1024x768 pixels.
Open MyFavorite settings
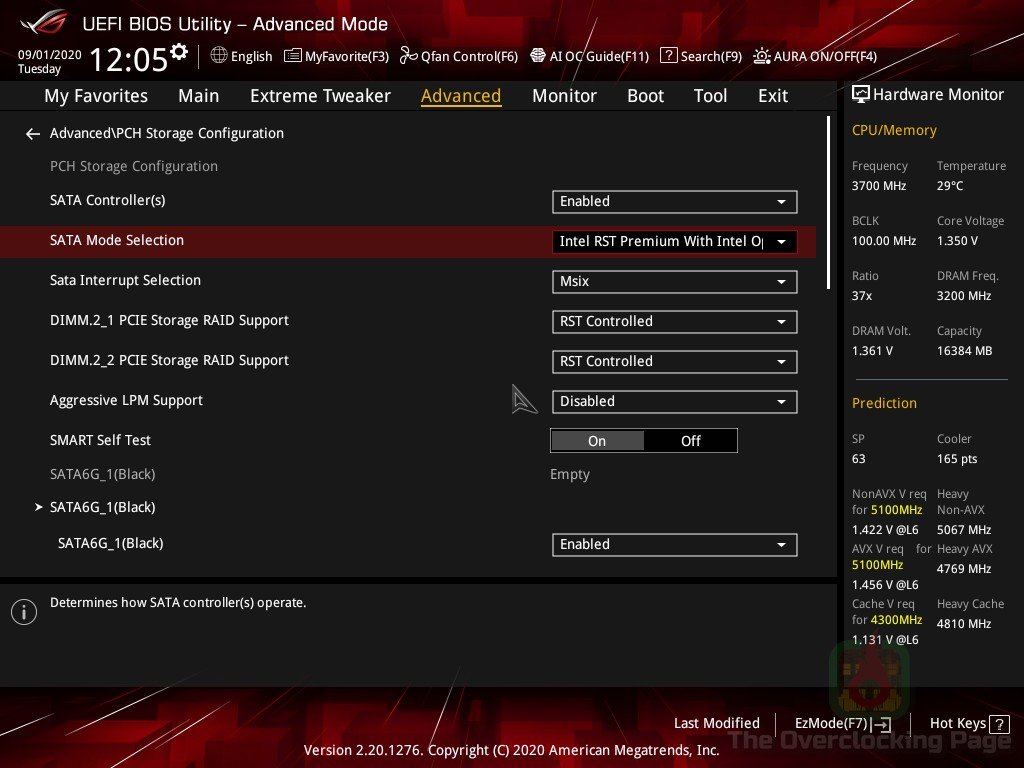point(336,56)
